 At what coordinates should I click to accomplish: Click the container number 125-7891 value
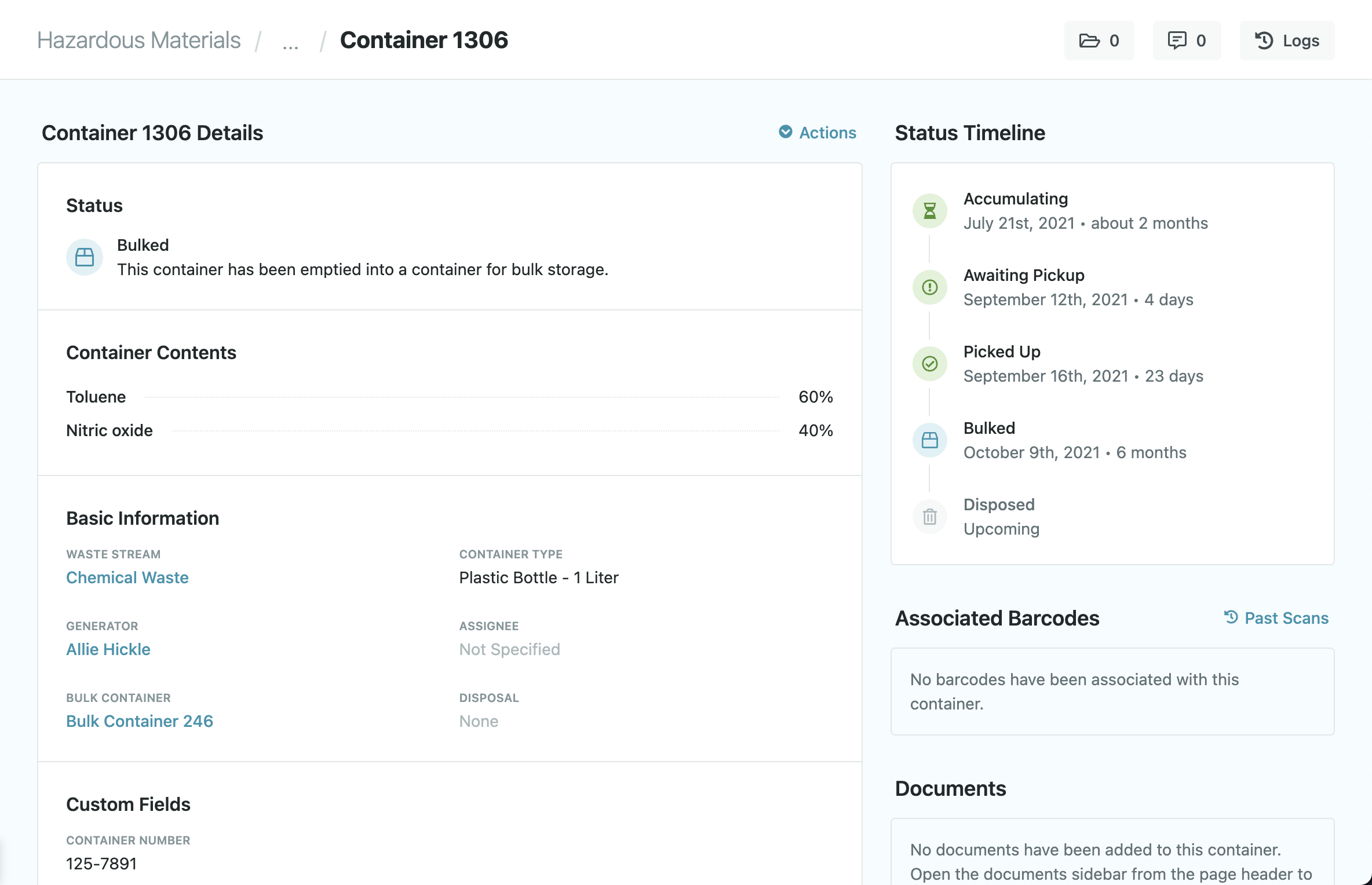pyautogui.click(x=101, y=864)
